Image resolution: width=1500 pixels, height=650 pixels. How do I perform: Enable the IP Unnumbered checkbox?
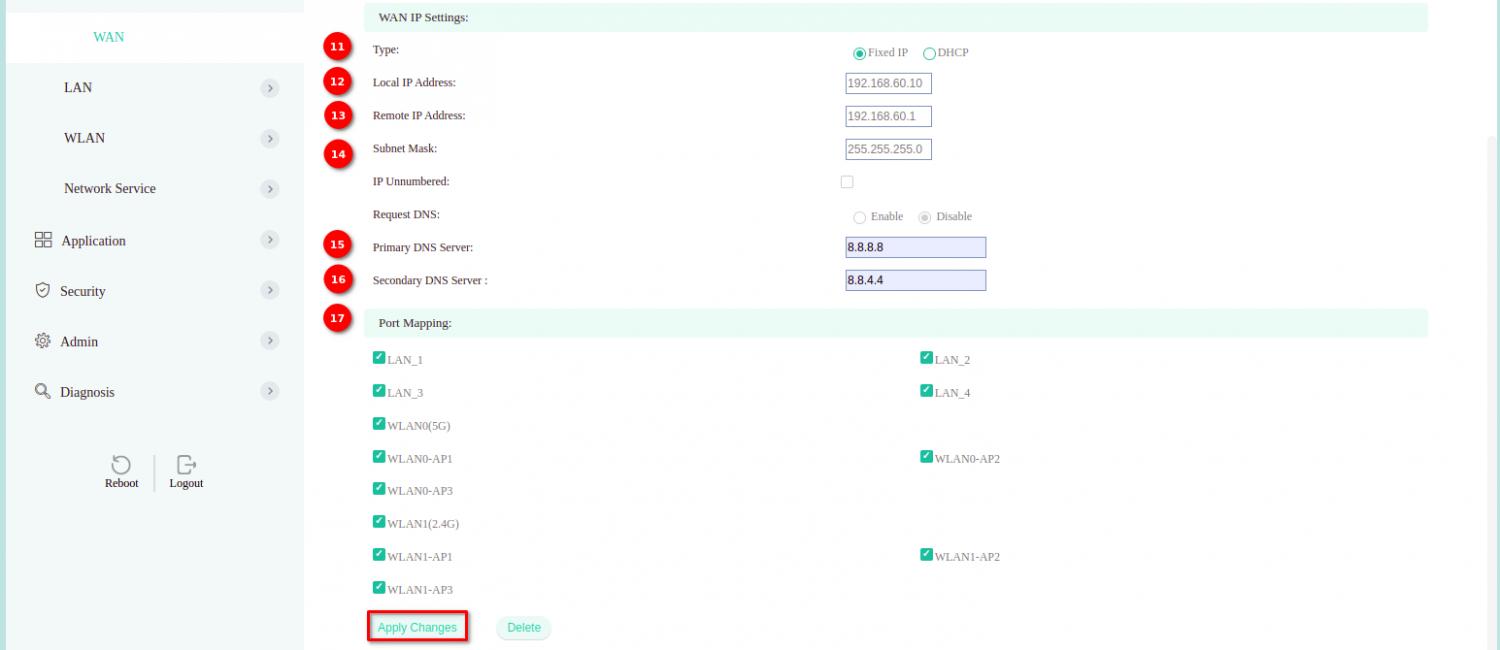coord(847,182)
